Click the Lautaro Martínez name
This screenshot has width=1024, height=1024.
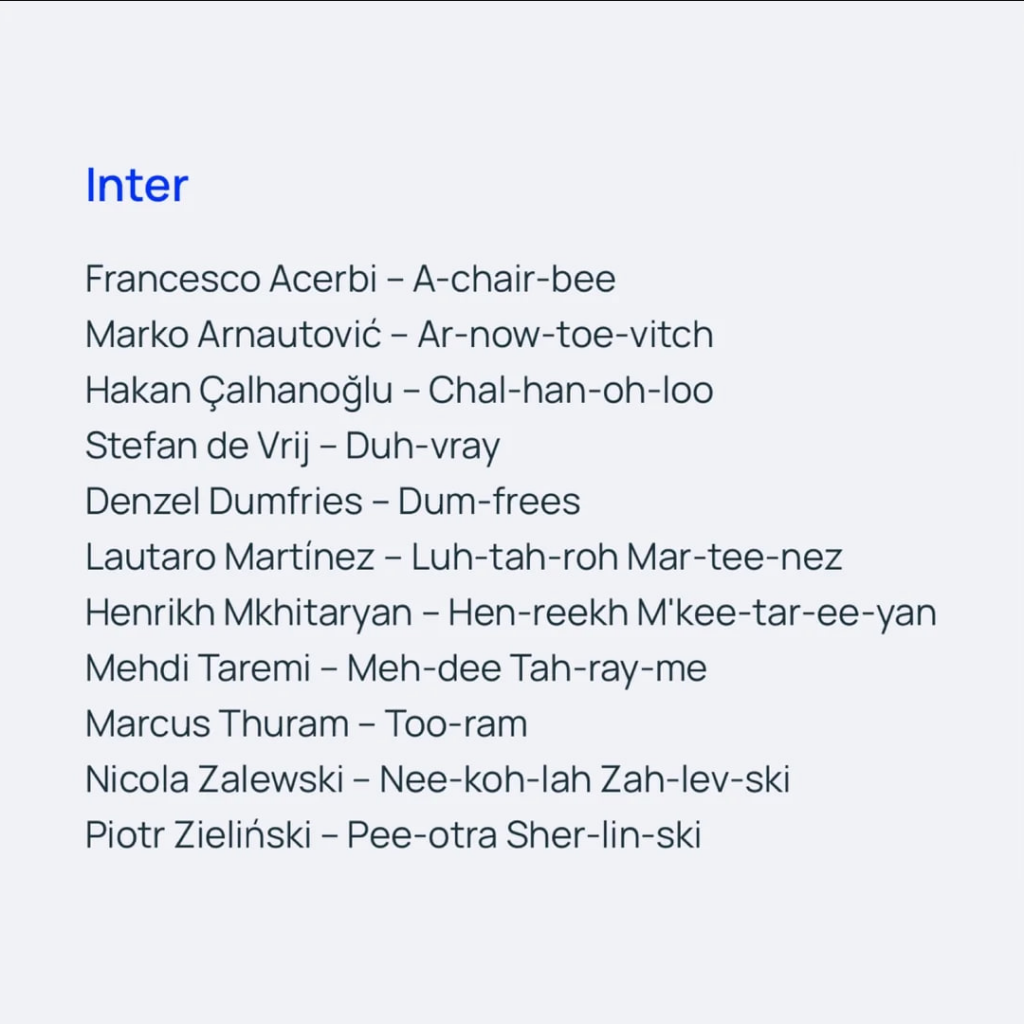(230, 557)
